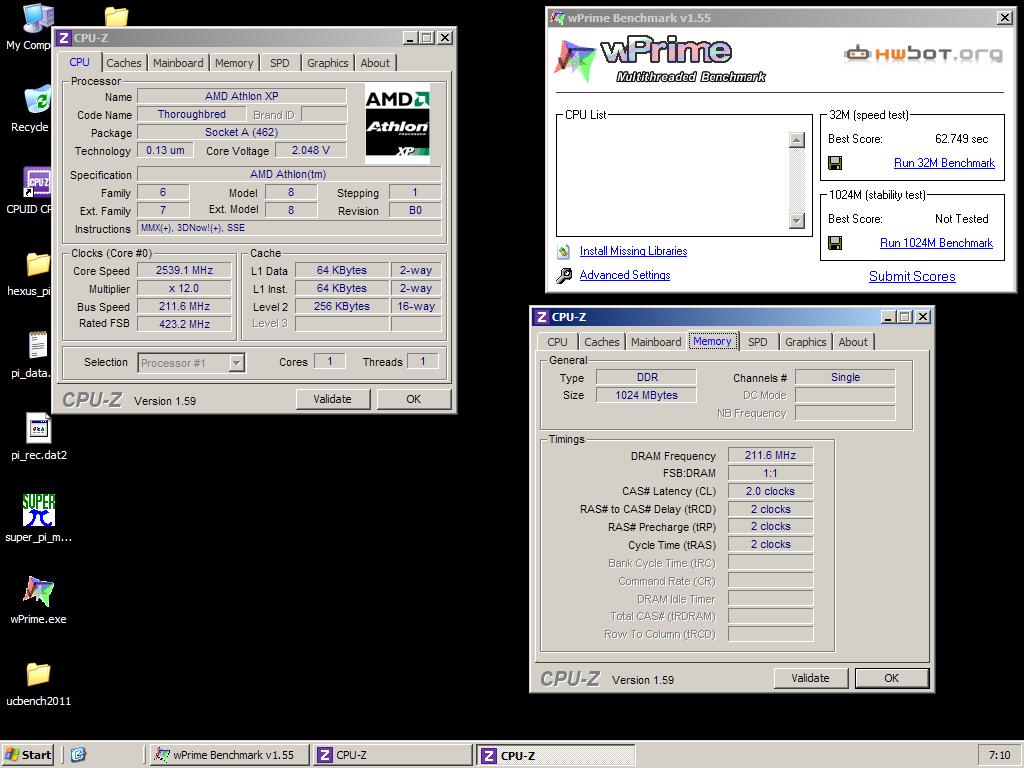Select the pi_data text file icon
1024x768 pixels.
[x=38, y=345]
